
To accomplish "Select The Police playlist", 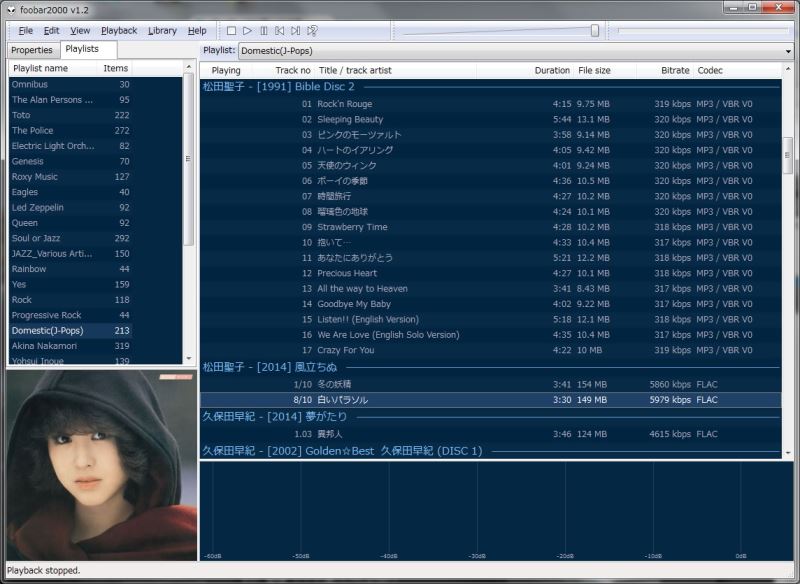I will [70, 131].
